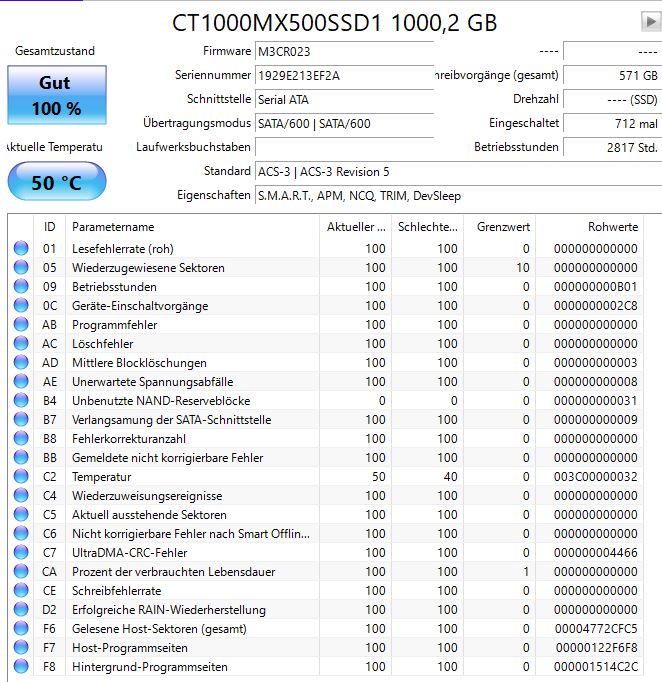
Task: Click the Rohwerte column header
Action: point(590,227)
